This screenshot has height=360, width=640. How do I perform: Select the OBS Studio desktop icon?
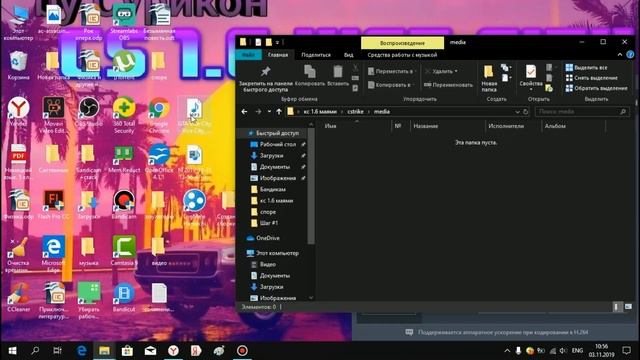pyautogui.click(x=89, y=112)
